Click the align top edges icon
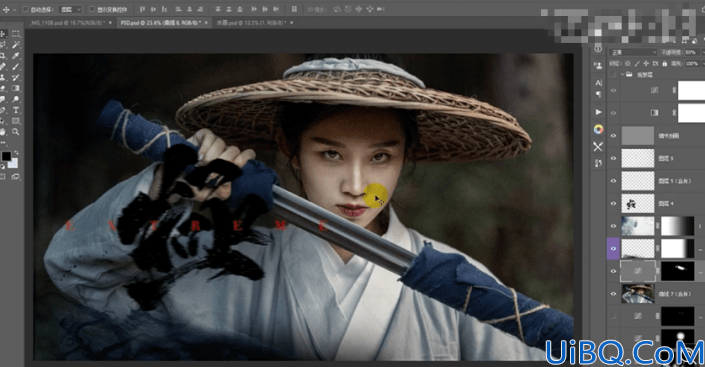The image size is (705, 367). pos(143,9)
